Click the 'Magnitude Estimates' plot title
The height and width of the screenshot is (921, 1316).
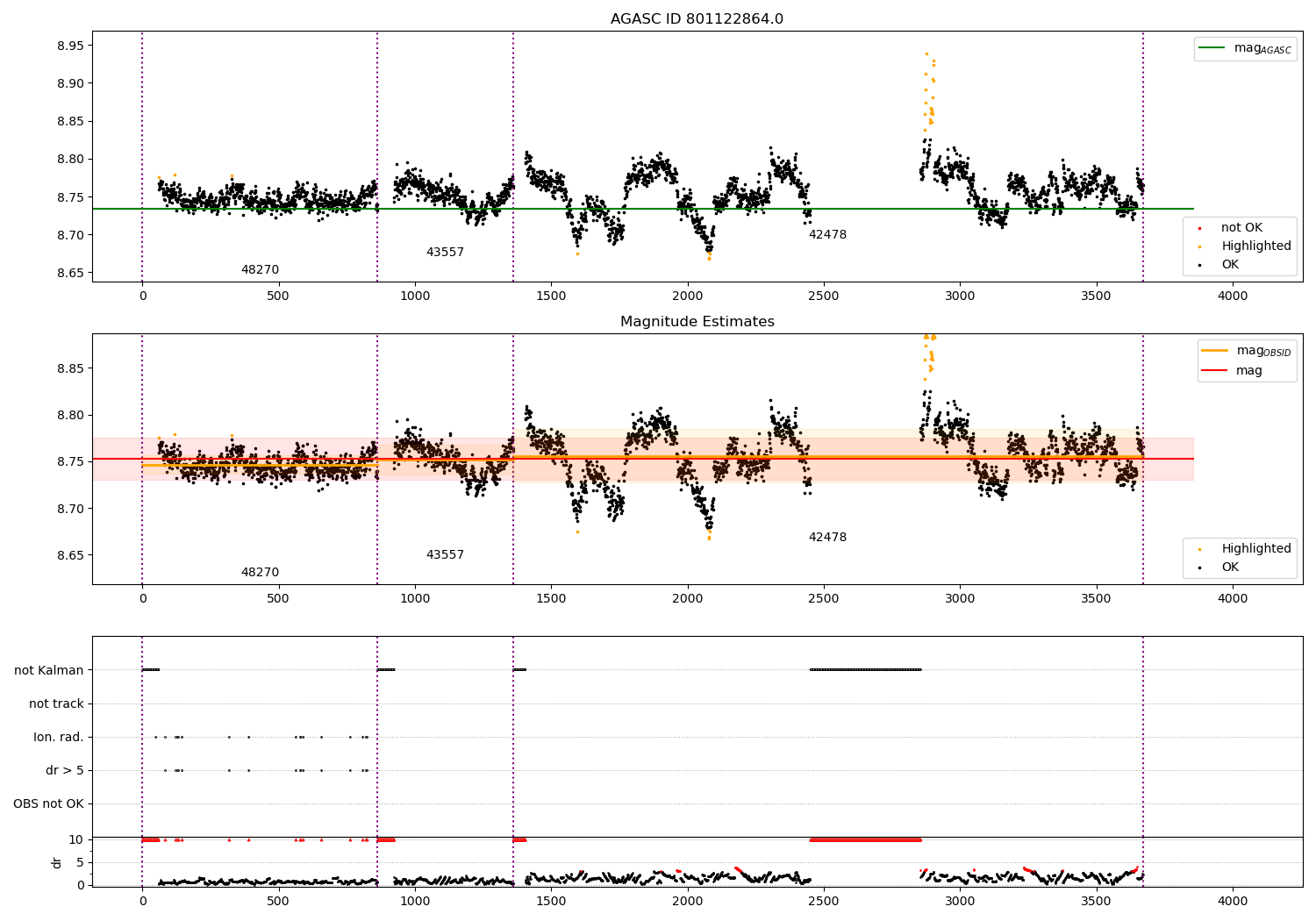(697, 322)
